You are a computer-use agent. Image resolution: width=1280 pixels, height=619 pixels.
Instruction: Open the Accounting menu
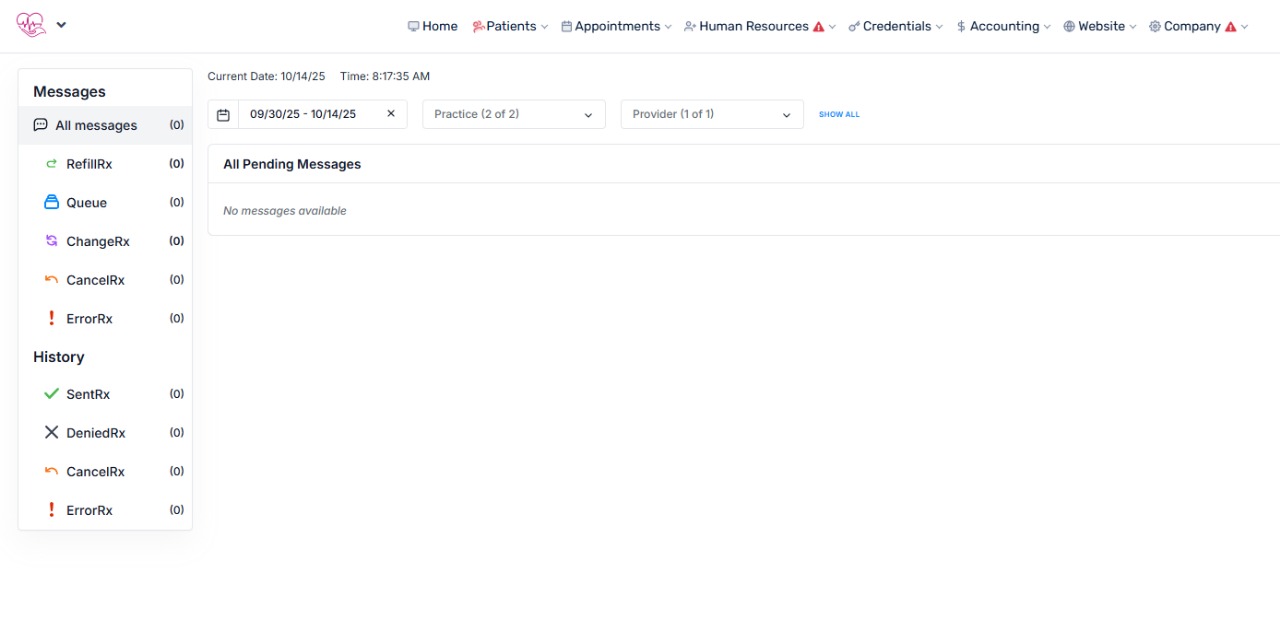[x=1003, y=26]
